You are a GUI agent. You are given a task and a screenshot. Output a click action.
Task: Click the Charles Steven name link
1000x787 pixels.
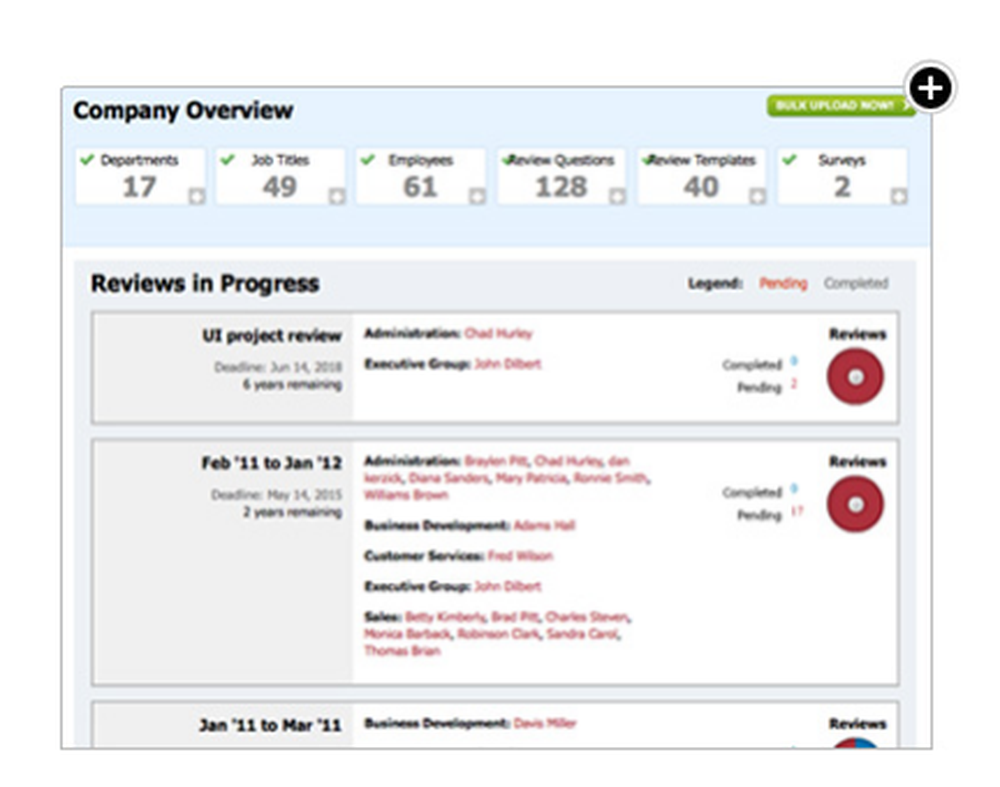[x=587, y=617]
